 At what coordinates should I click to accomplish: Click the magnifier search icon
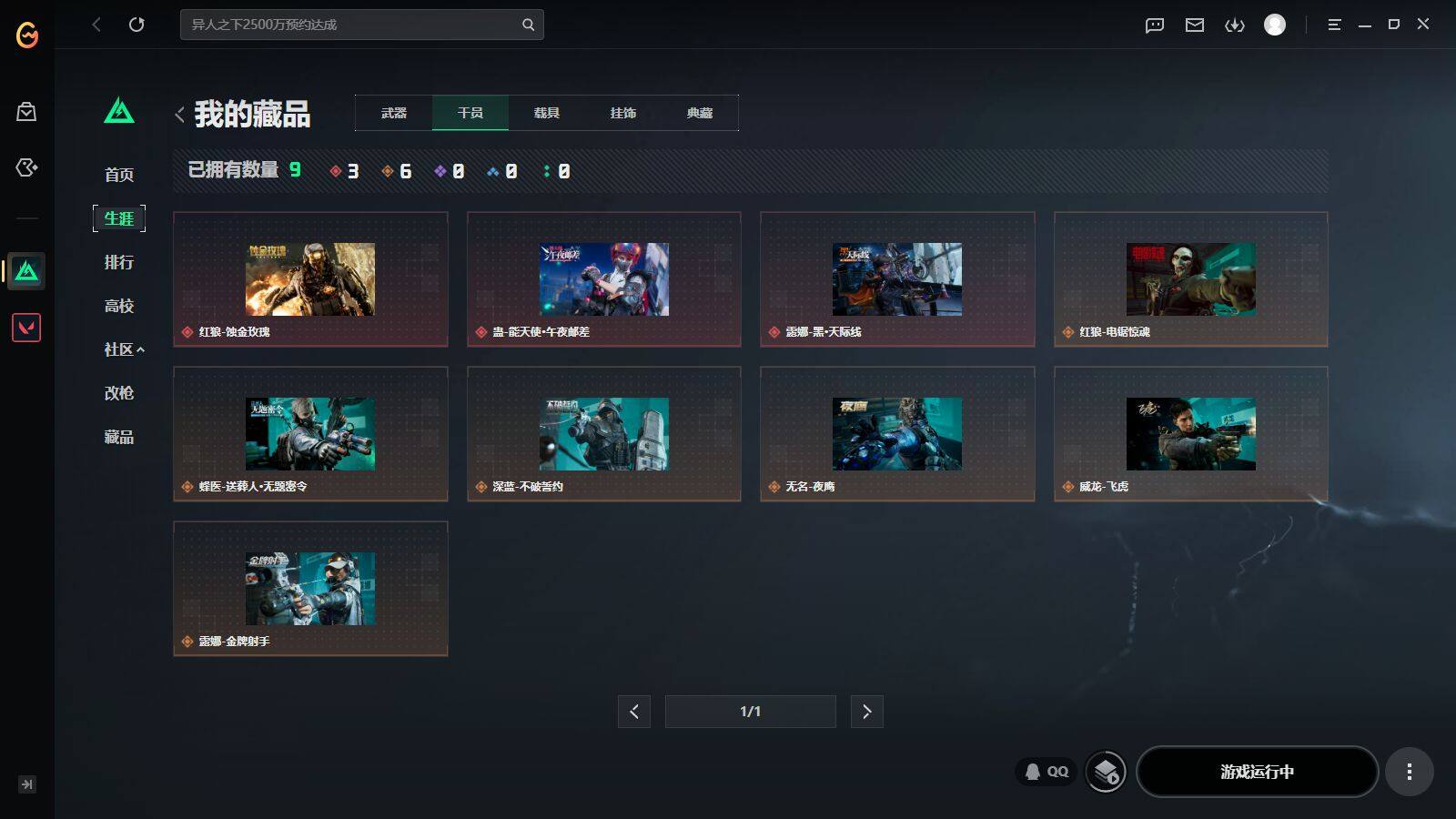coord(528,25)
